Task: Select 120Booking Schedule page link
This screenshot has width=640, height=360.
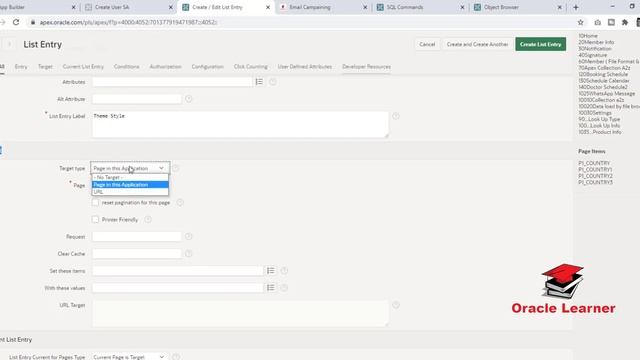Action: click(603, 74)
